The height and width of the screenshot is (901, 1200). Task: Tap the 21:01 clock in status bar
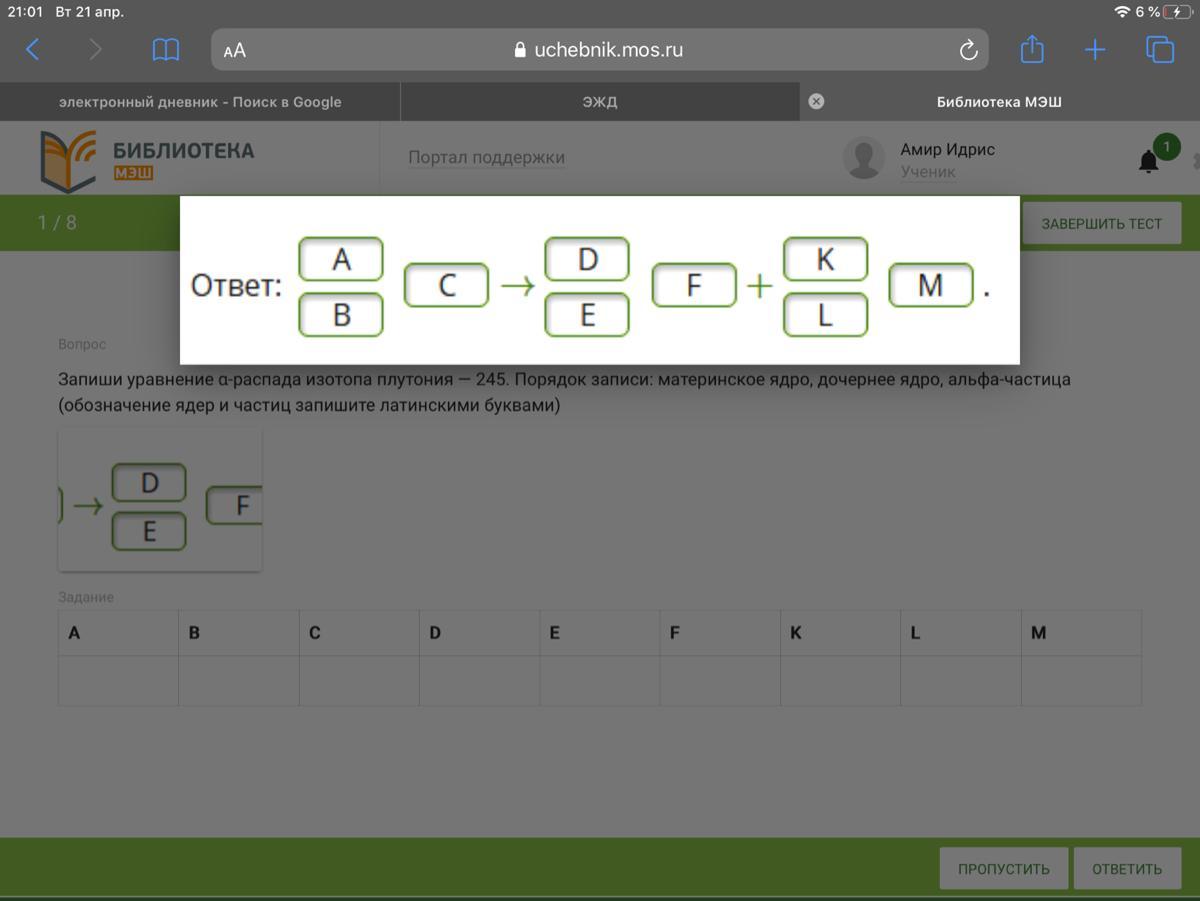coord(25,12)
